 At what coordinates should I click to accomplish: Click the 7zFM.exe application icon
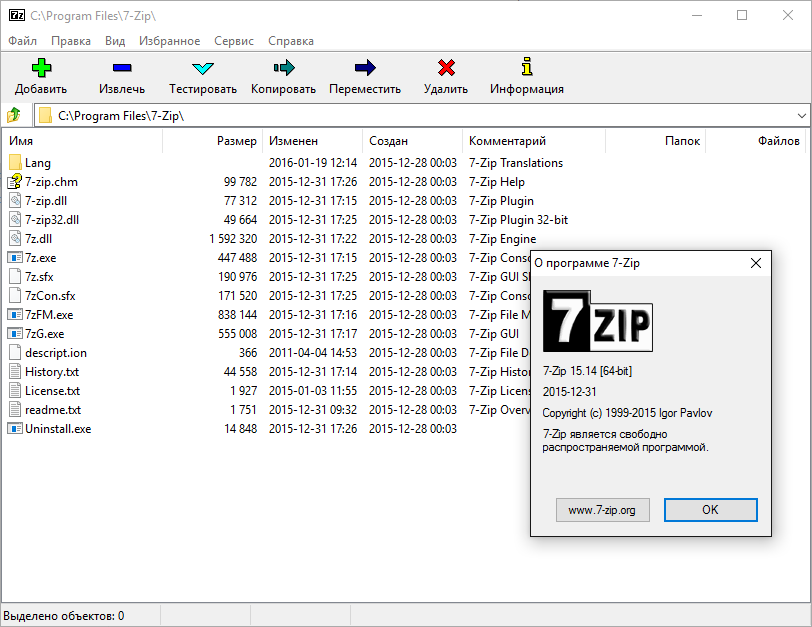coord(15,314)
